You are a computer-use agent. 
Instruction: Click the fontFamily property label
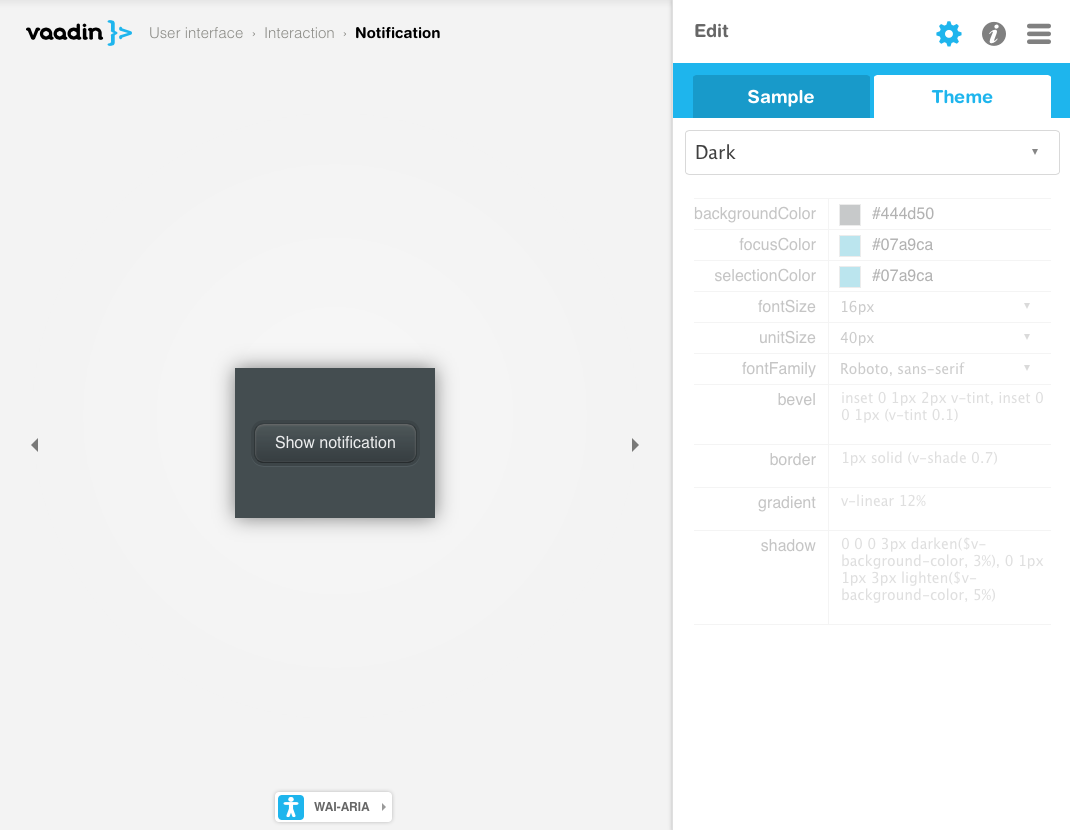(x=779, y=369)
